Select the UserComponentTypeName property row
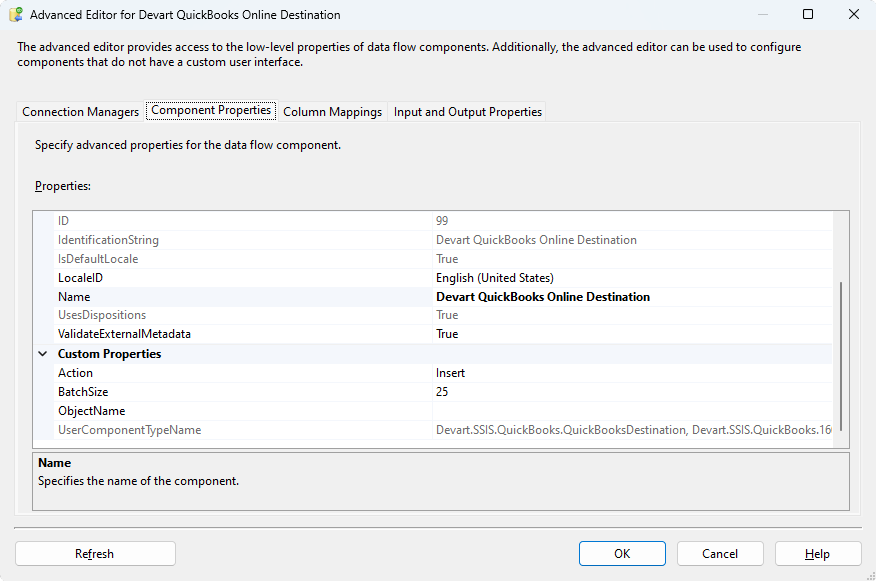This screenshot has height=581, width=876. pyautogui.click(x=129, y=430)
